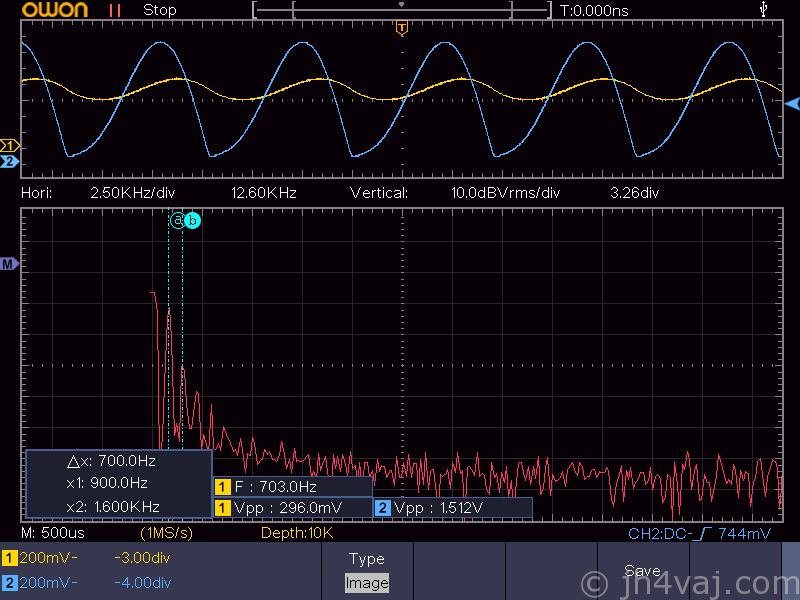Click the x2: 1.600KHz cursor readout
This screenshot has height=600, width=800.
click(113, 507)
